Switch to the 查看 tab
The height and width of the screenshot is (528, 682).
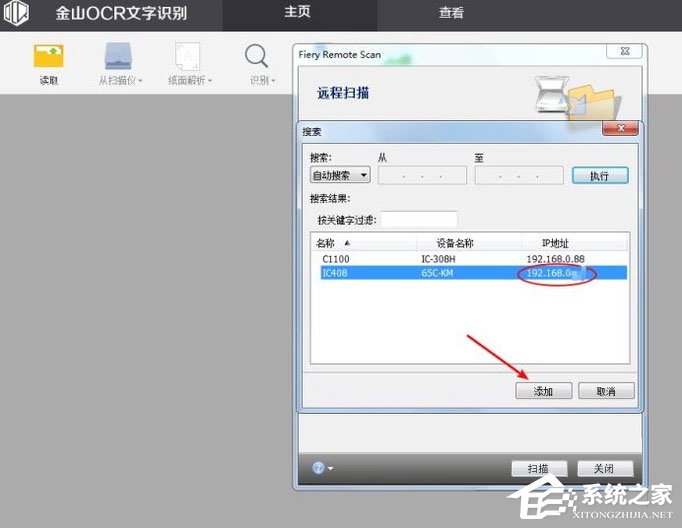451,13
